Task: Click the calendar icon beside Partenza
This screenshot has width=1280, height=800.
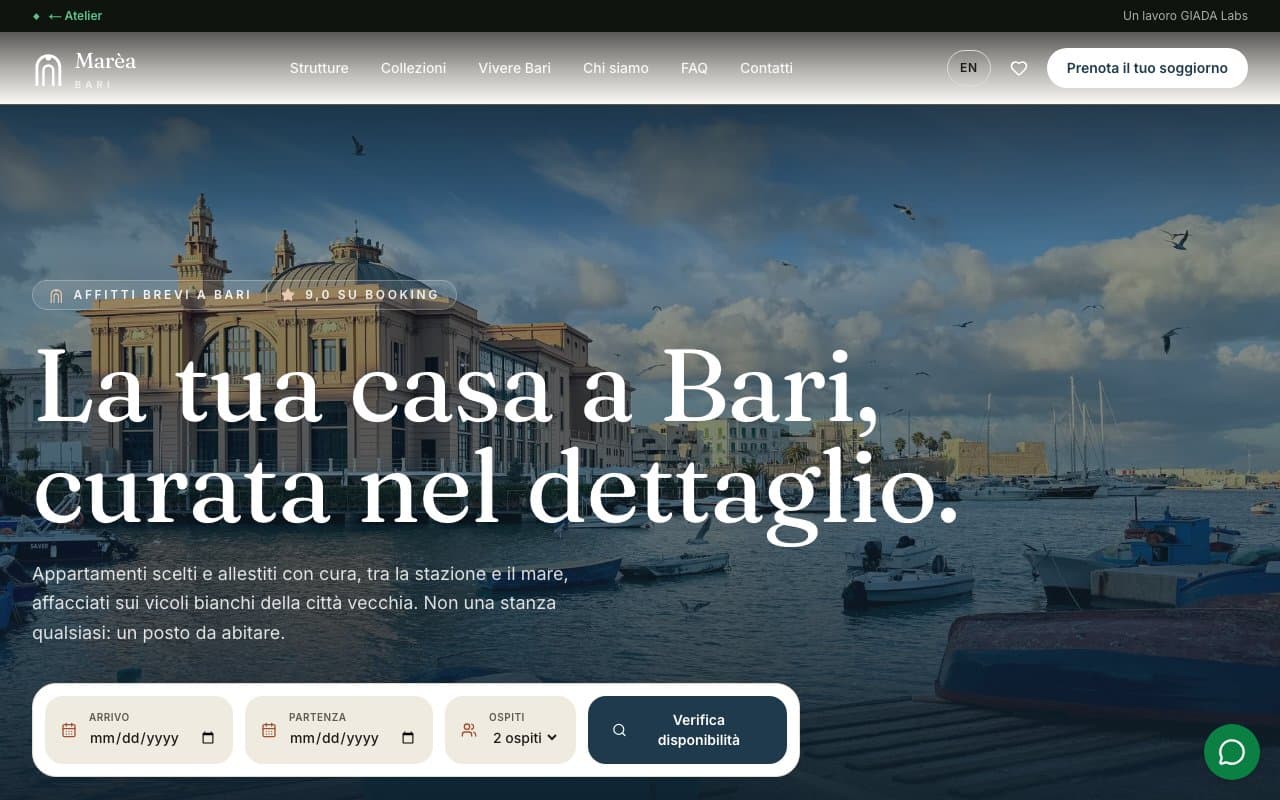Action: (x=269, y=730)
